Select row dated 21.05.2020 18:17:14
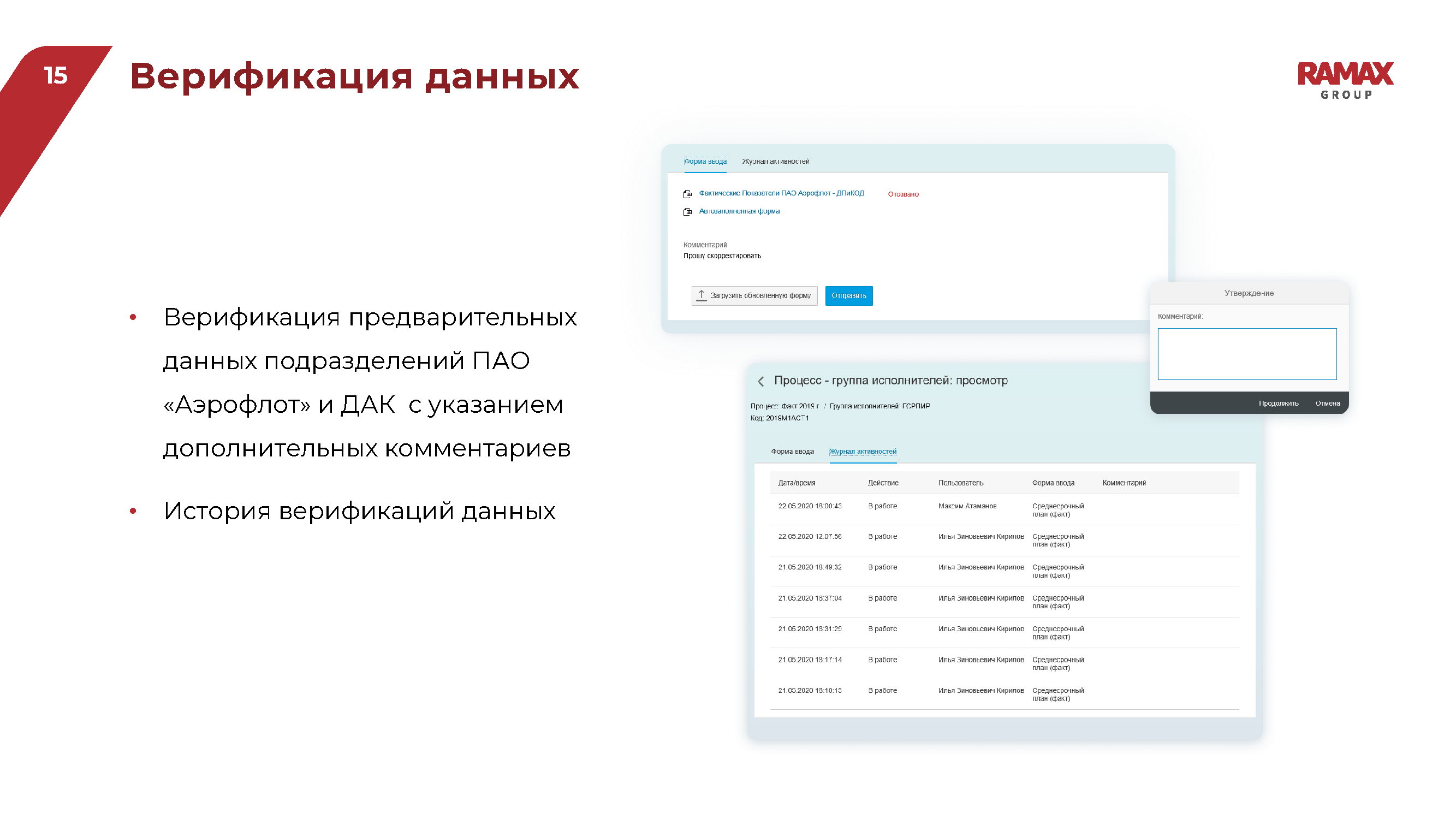Viewport: 1456px width, 819px height. (1005, 664)
